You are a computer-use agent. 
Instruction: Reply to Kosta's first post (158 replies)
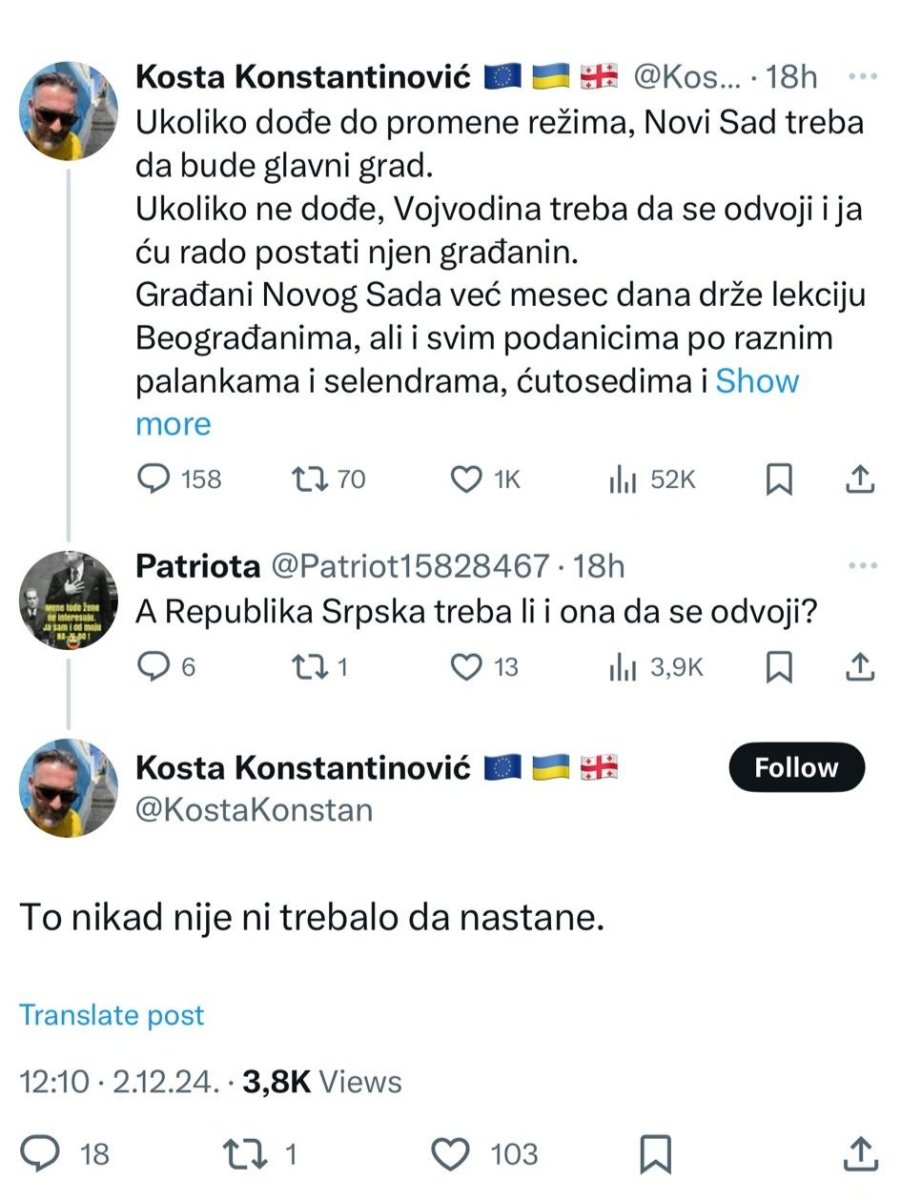[153, 480]
